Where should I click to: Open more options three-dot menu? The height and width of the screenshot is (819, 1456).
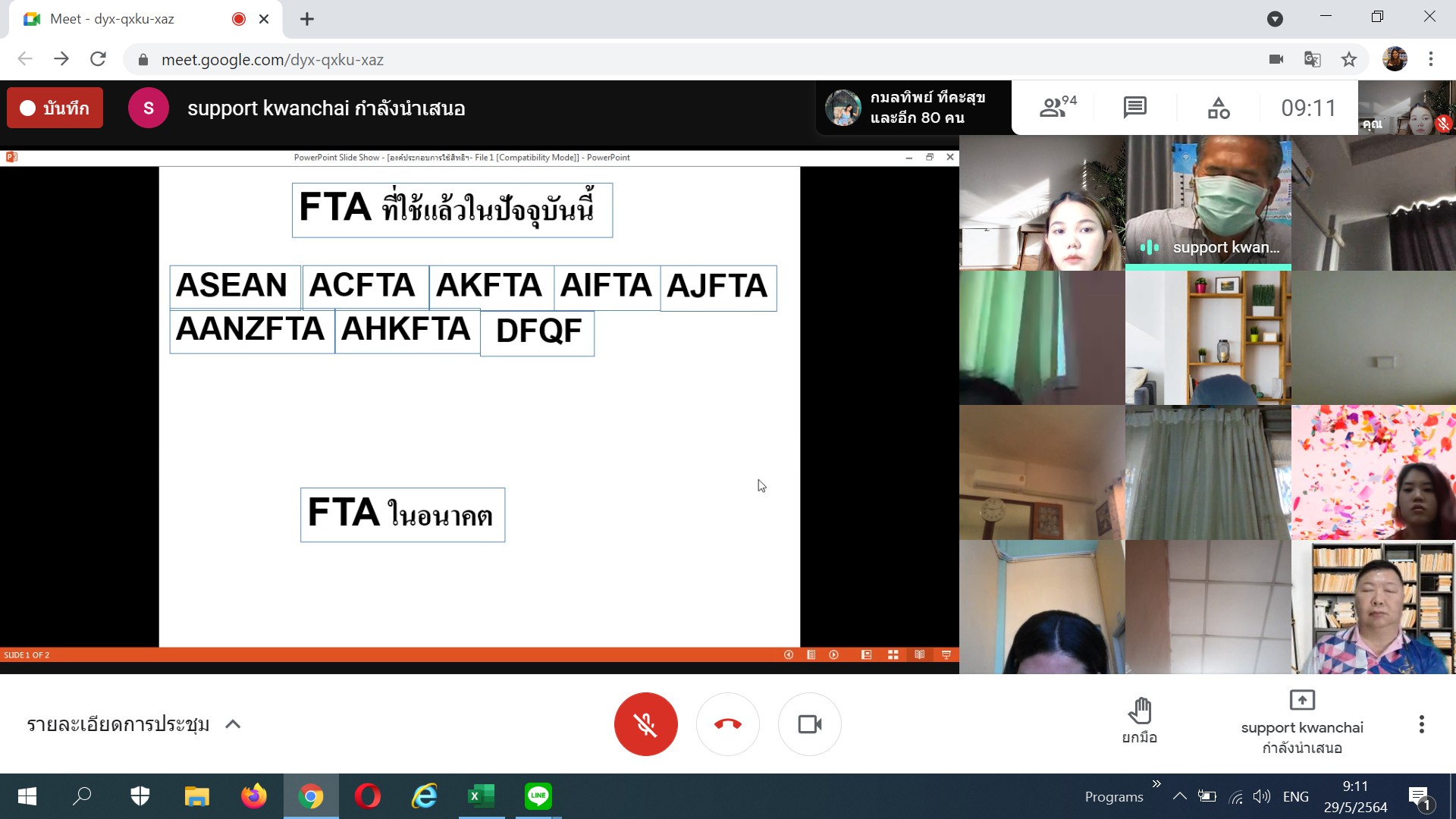(x=1421, y=724)
